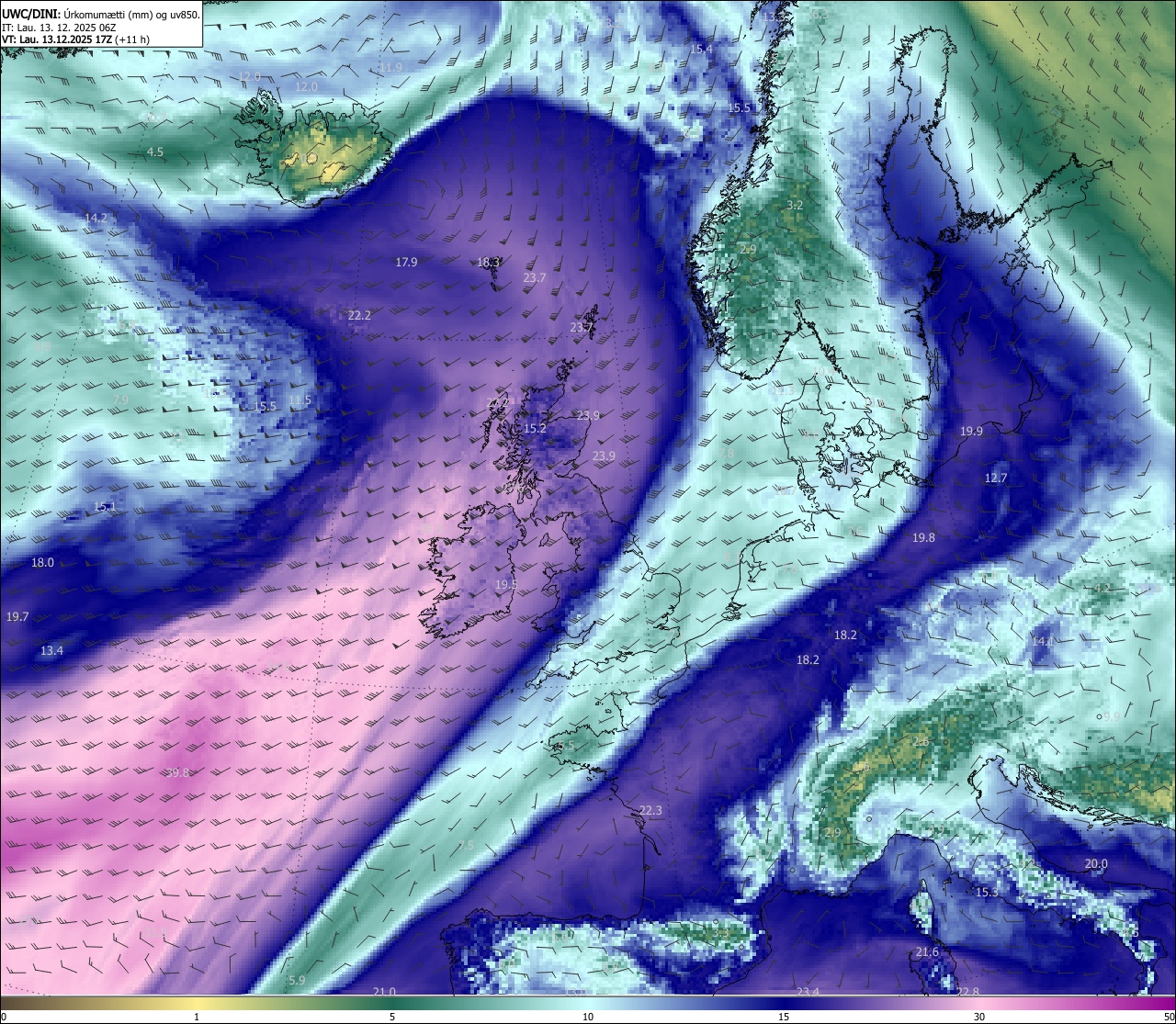Click the '1' label on the color scale
The height and width of the screenshot is (1024, 1176).
tap(197, 1017)
